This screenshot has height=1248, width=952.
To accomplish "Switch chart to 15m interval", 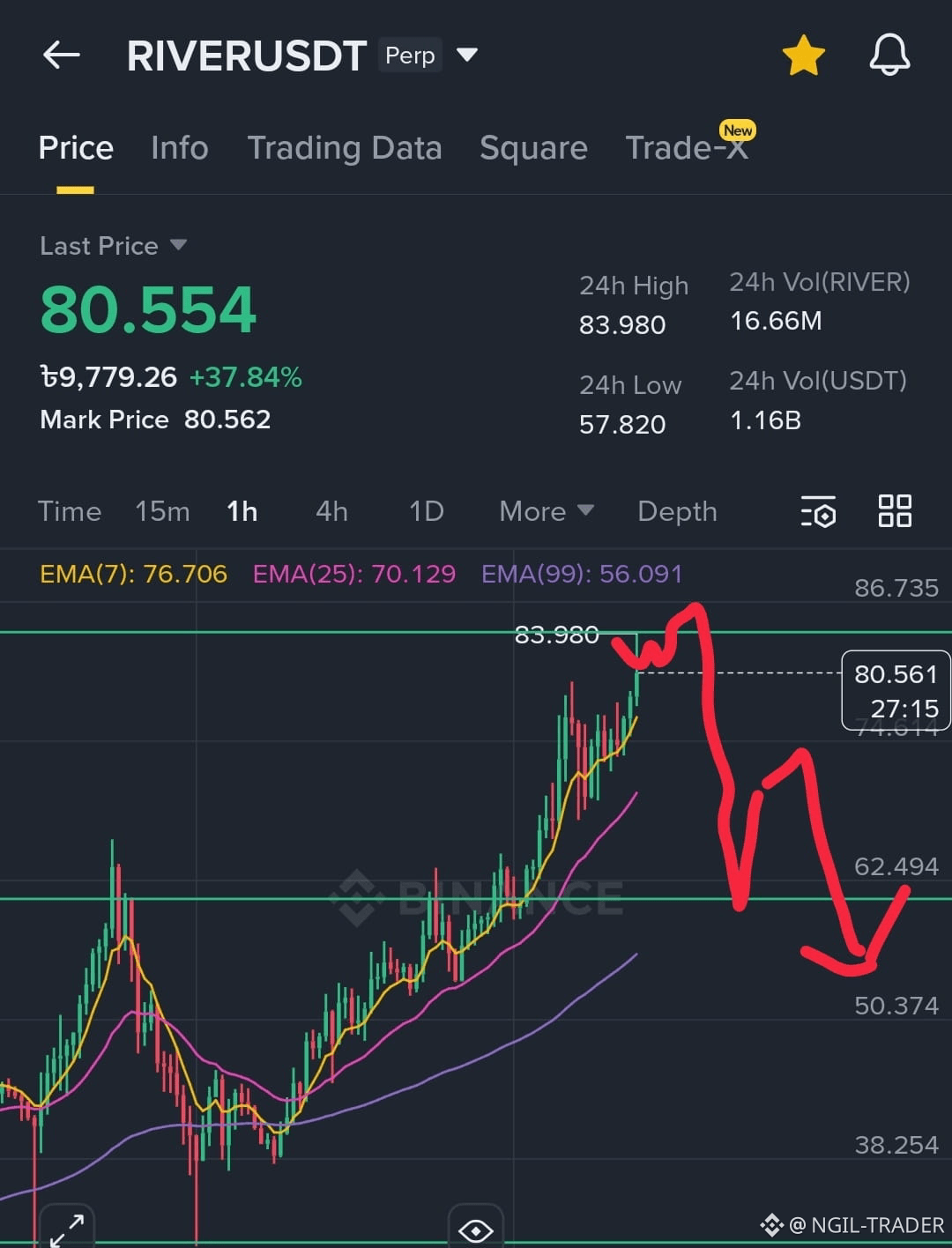I will coord(162,511).
